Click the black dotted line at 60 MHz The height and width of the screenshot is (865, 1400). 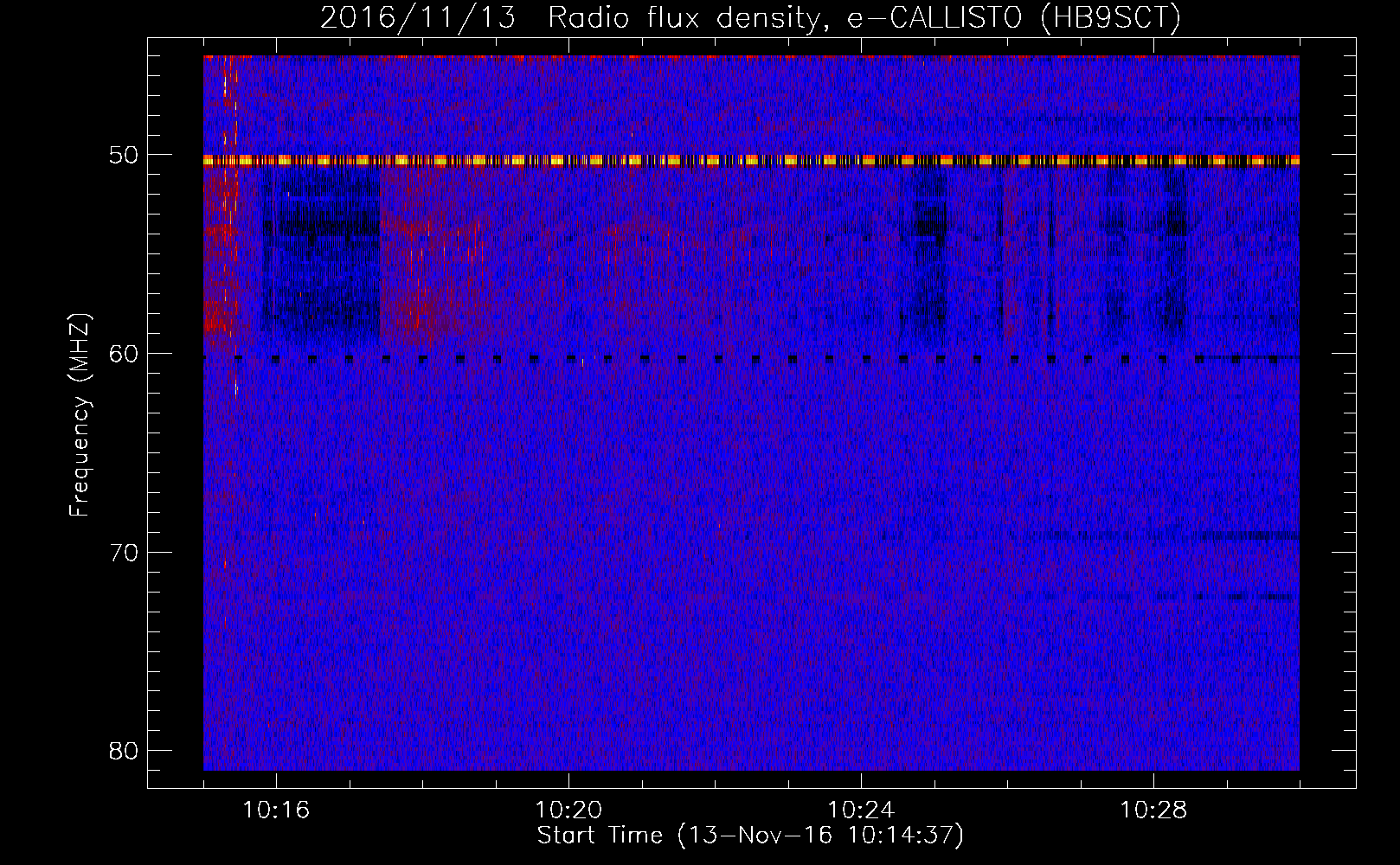751,358
